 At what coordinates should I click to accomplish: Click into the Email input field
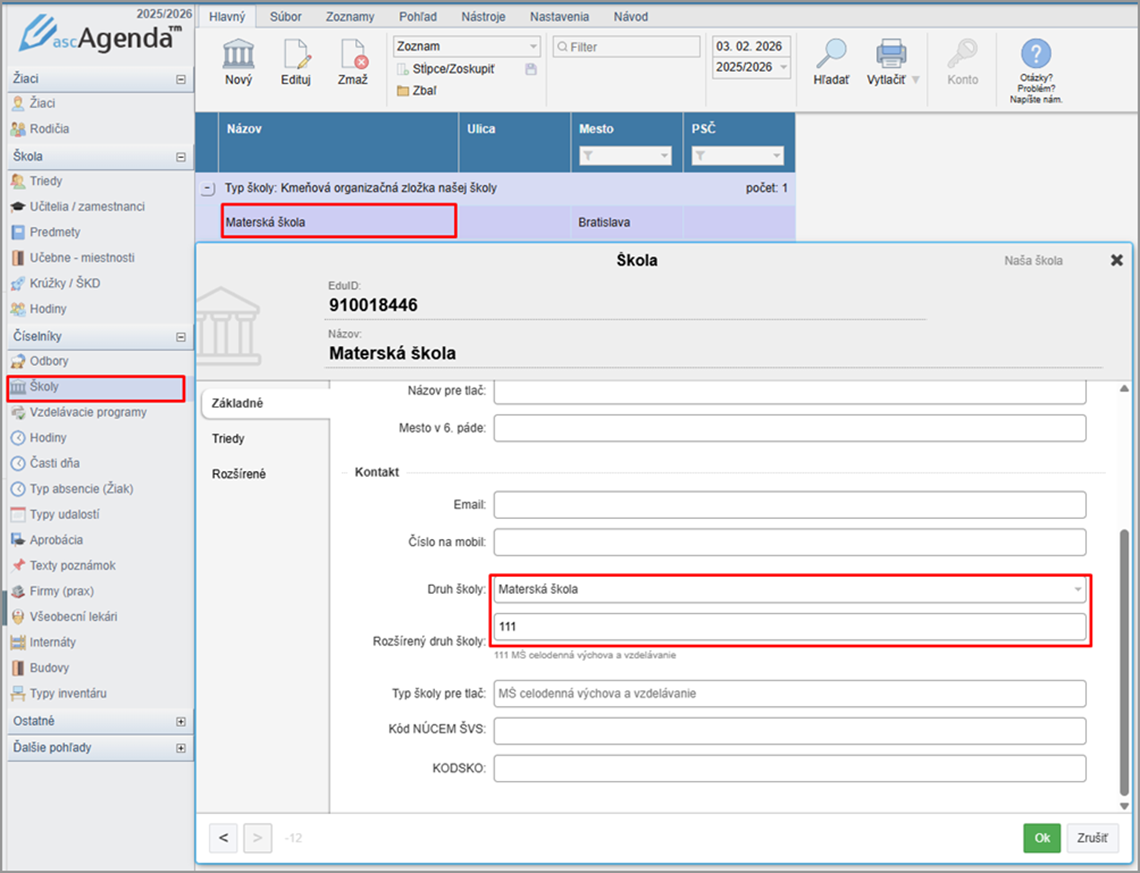tap(789, 505)
